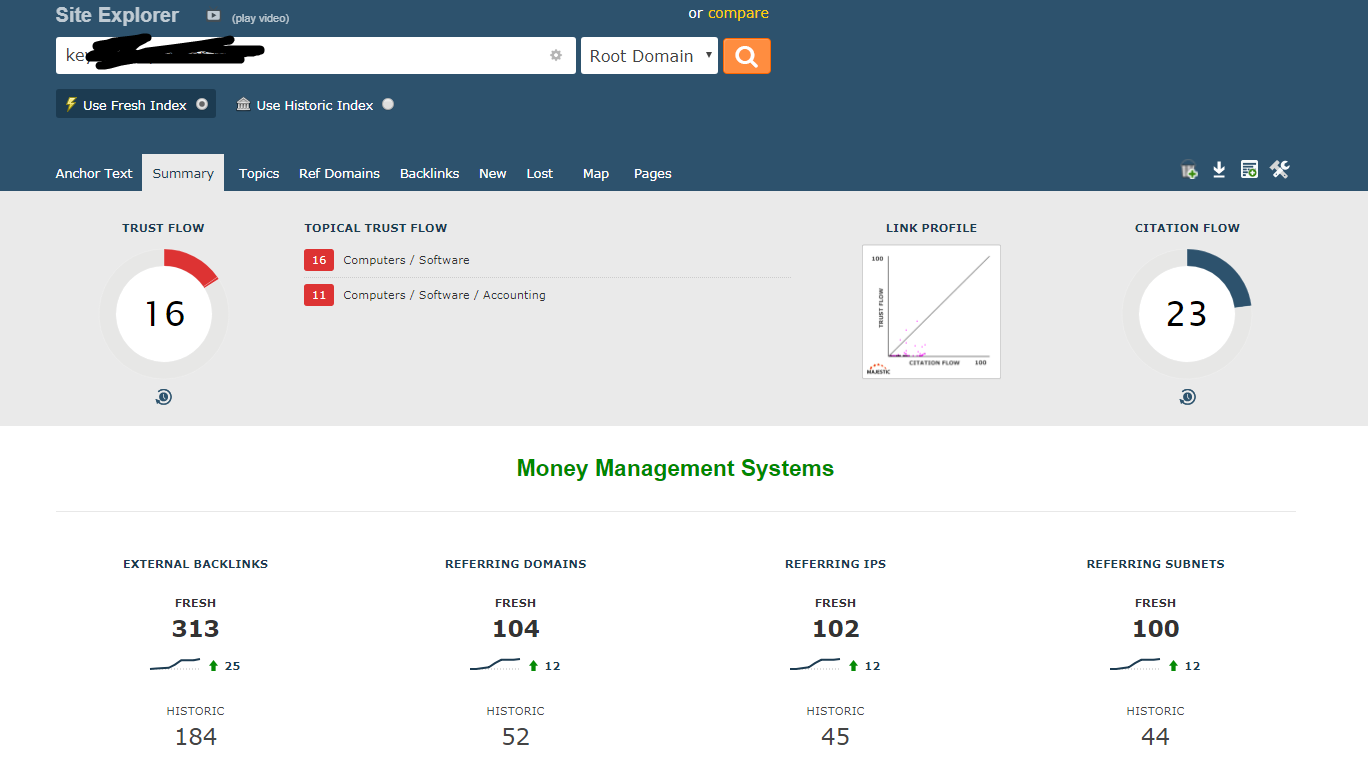This screenshot has width=1368, height=771.
Task: Open the Ref Domains tab
Action: [339, 173]
